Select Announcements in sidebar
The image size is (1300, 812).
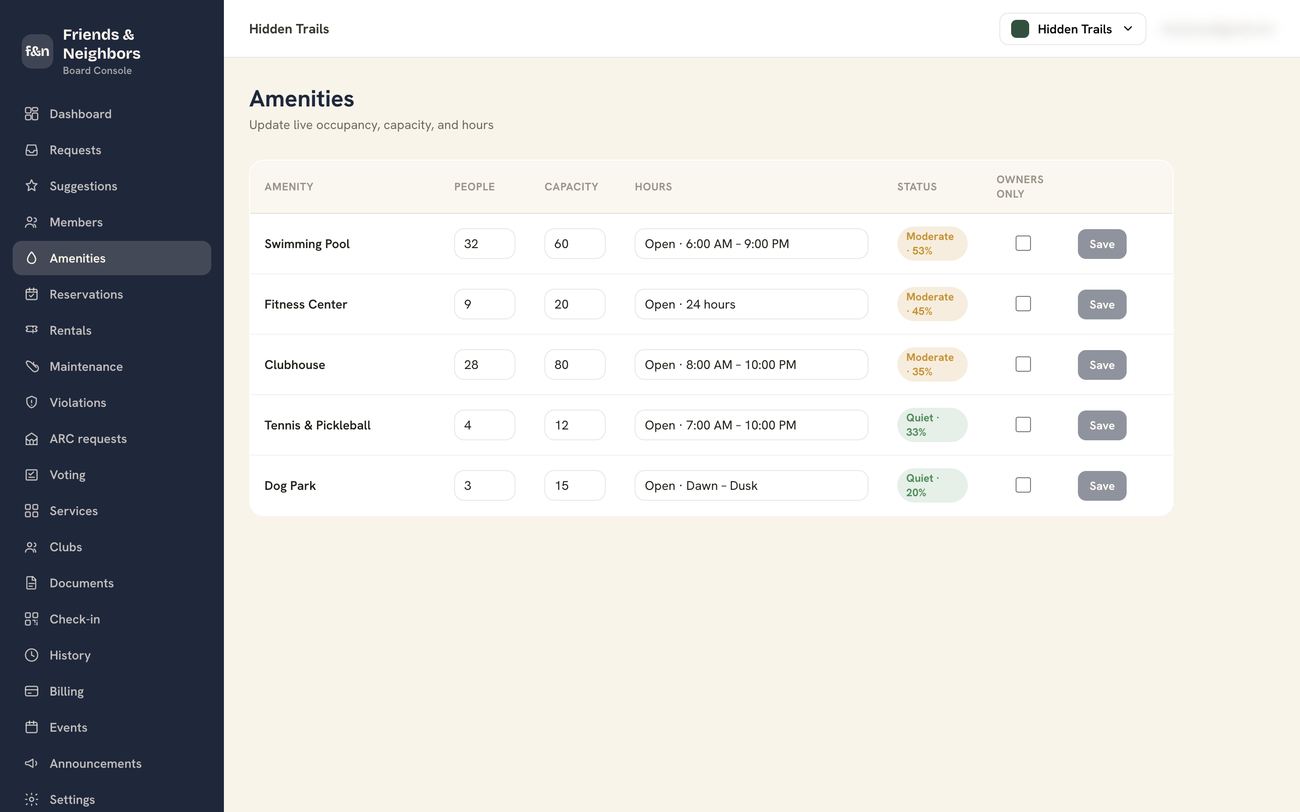click(x=112, y=763)
